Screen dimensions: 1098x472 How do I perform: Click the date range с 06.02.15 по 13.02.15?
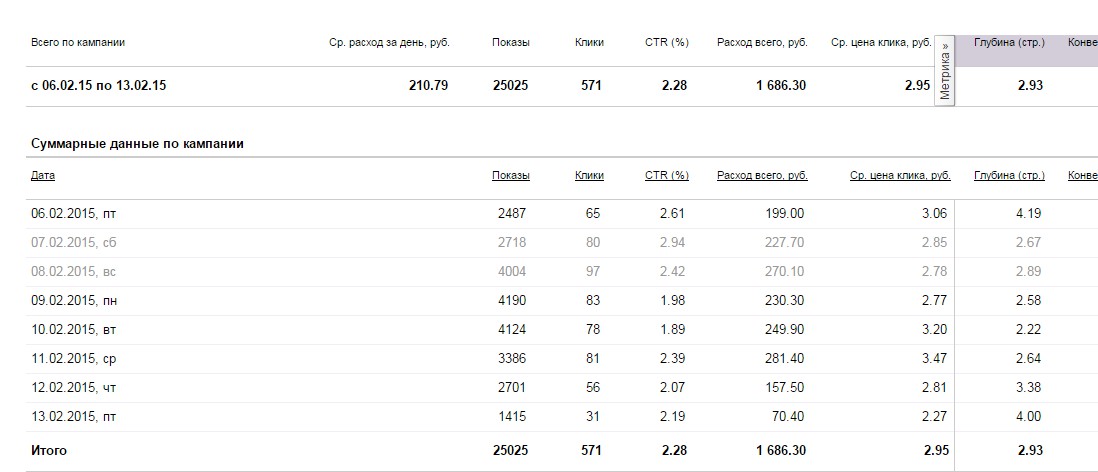[98, 86]
